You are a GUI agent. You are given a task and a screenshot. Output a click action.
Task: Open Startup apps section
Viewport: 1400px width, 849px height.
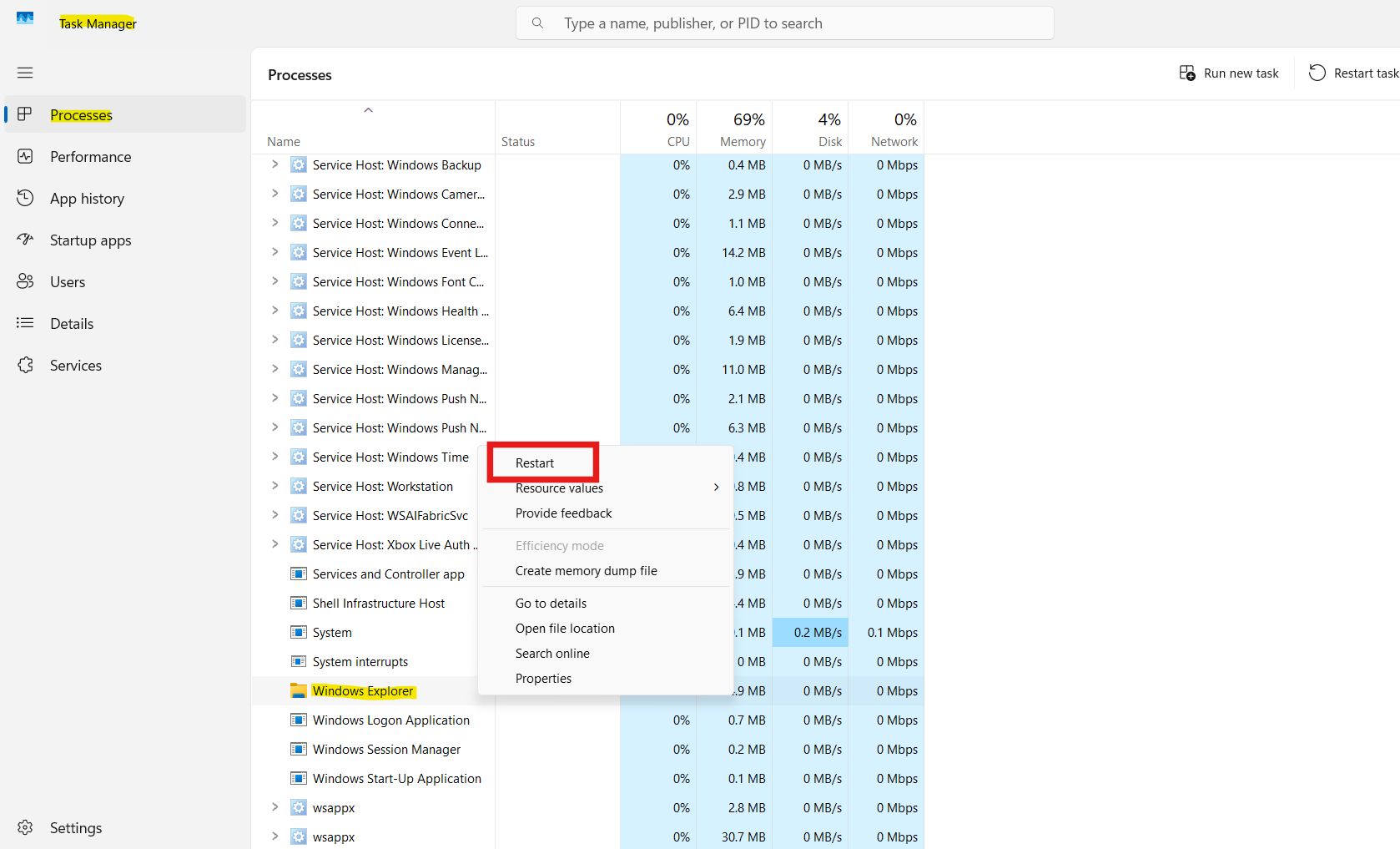(25, 240)
